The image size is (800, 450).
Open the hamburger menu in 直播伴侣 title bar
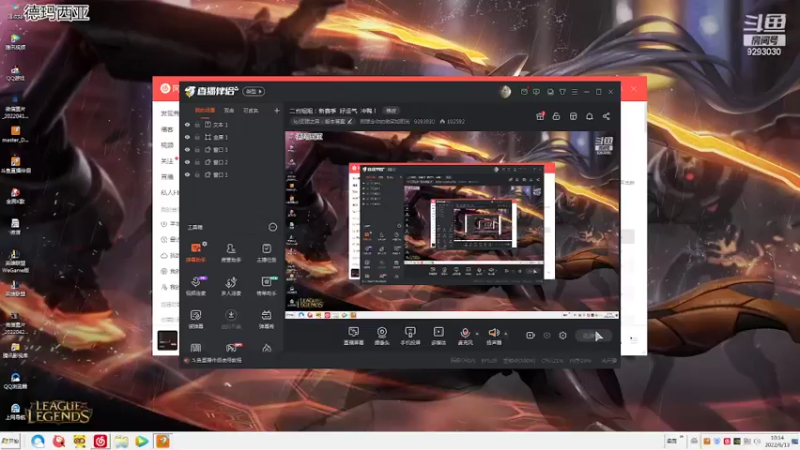tap(574, 92)
